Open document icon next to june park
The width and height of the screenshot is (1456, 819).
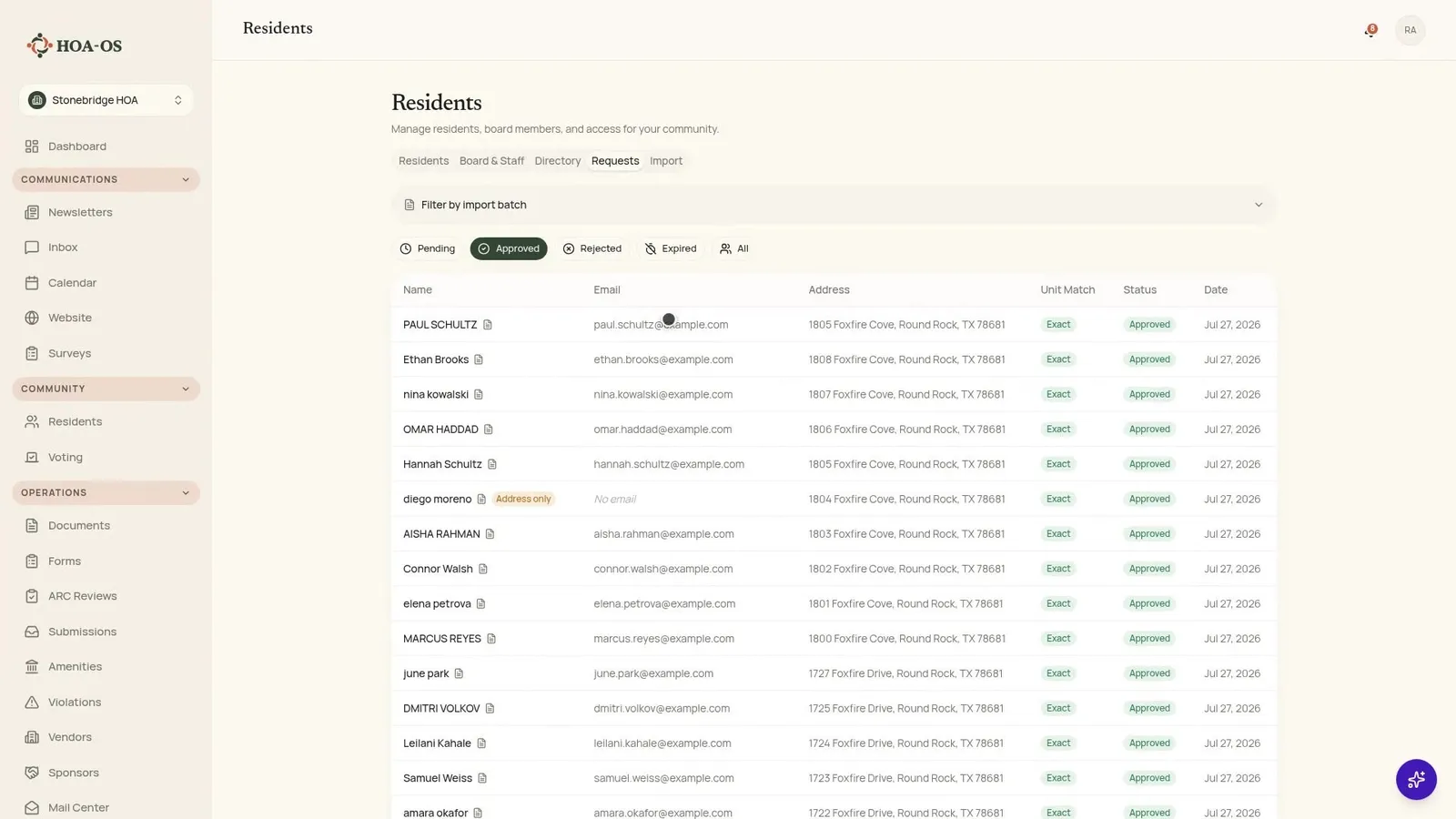[459, 673]
